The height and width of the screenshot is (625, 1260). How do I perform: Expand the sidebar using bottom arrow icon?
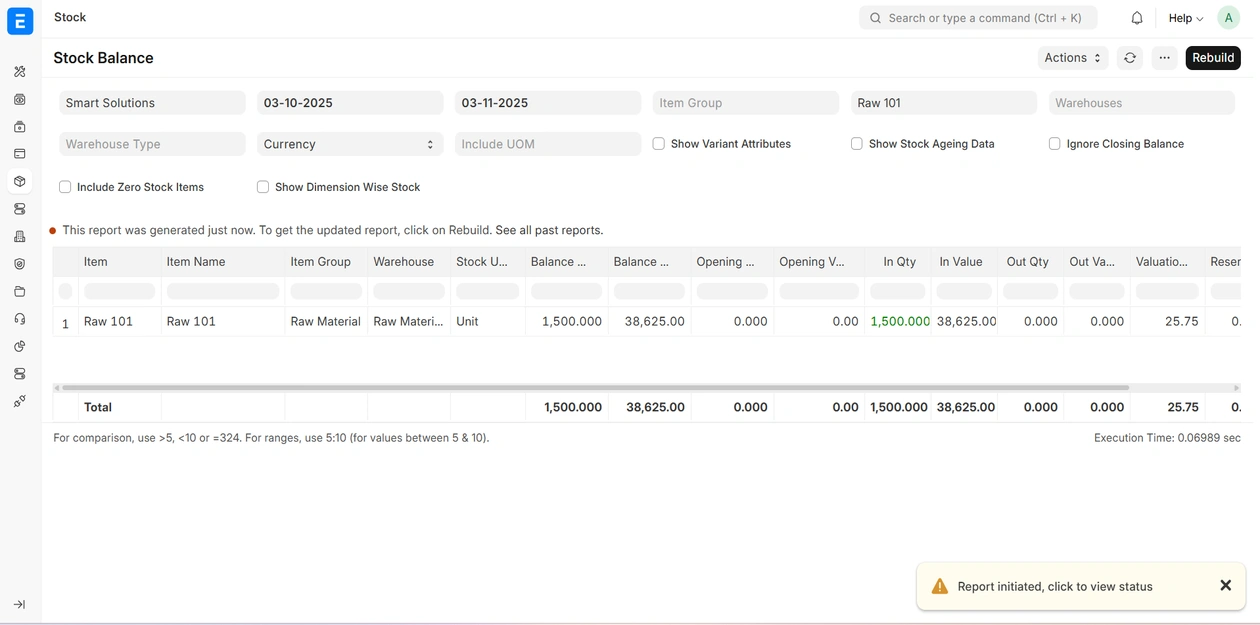coord(20,604)
